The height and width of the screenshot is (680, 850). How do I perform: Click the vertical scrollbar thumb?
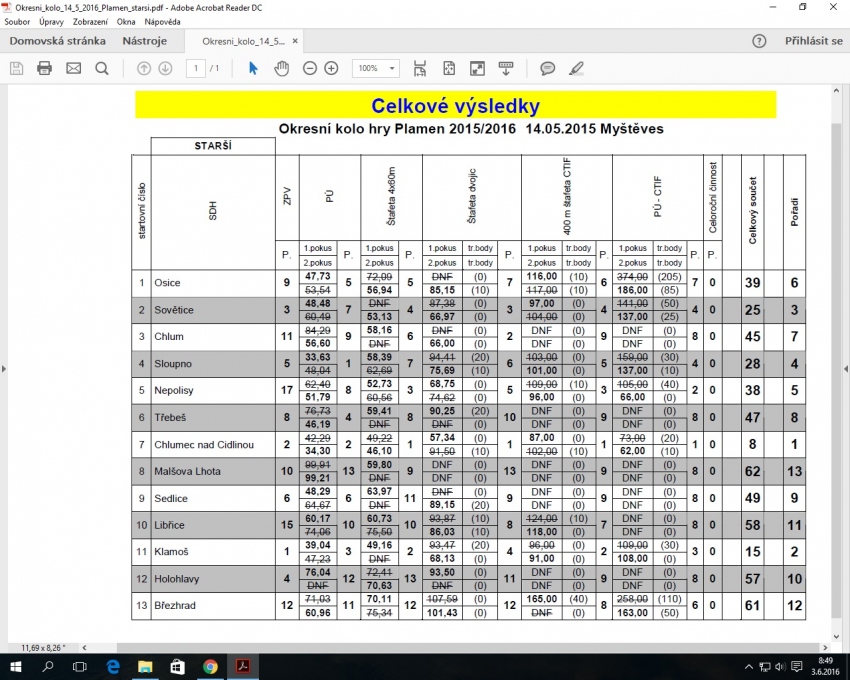pyautogui.click(x=836, y=370)
